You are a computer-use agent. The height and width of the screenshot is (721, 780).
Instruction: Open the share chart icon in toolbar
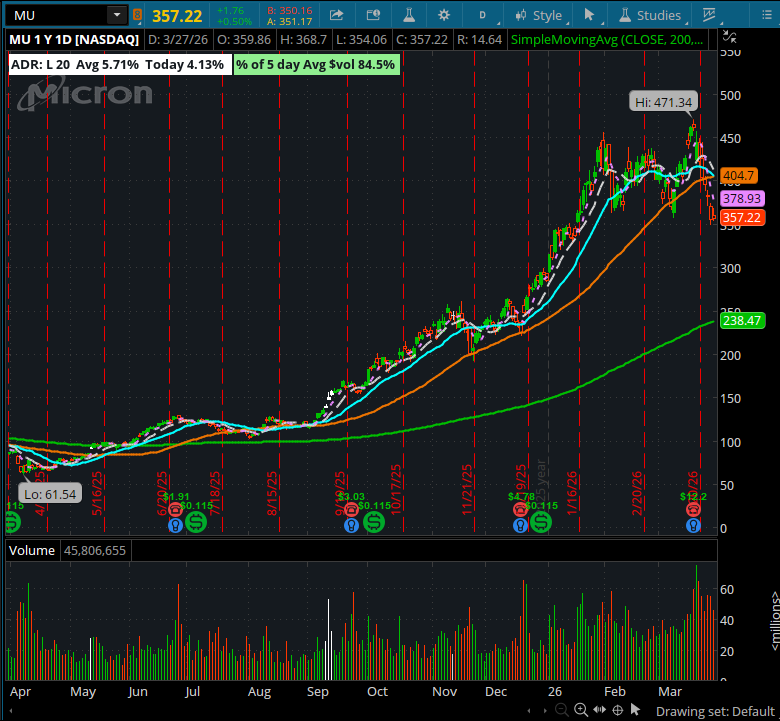pyautogui.click(x=337, y=15)
